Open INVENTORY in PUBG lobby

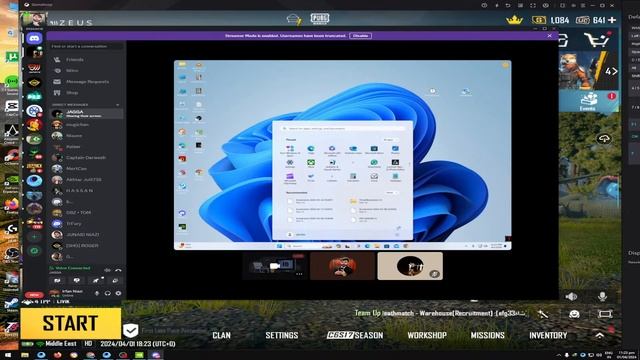(548, 336)
